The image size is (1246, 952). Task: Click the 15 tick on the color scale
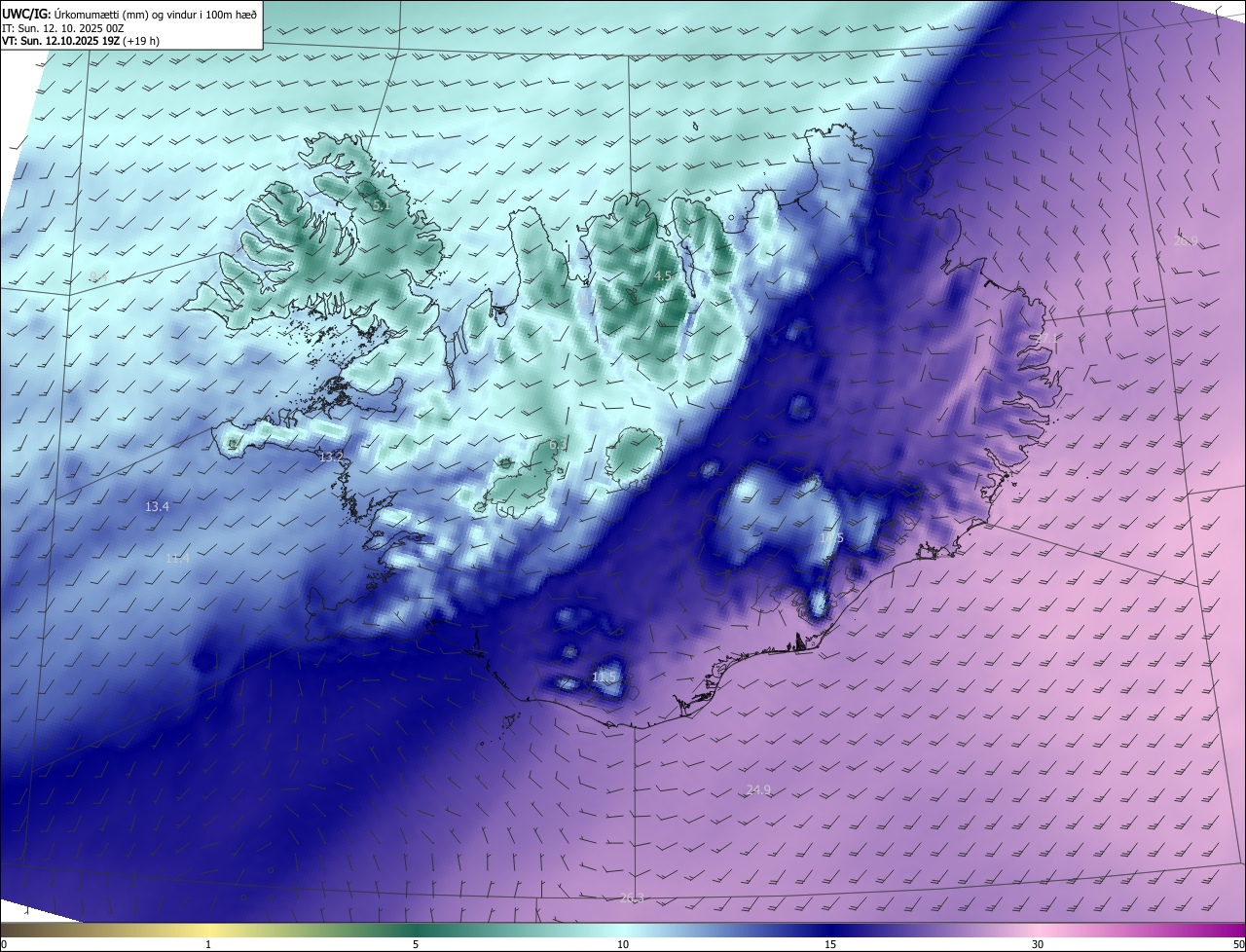(830, 945)
